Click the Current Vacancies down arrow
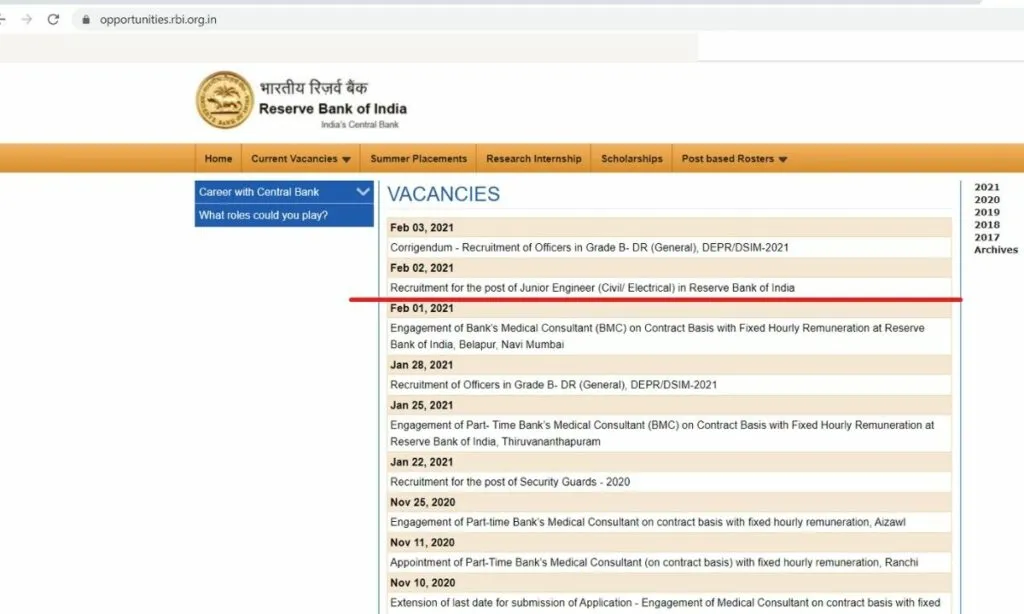Viewport: 1024px width, 614px height. click(x=346, y=159)
